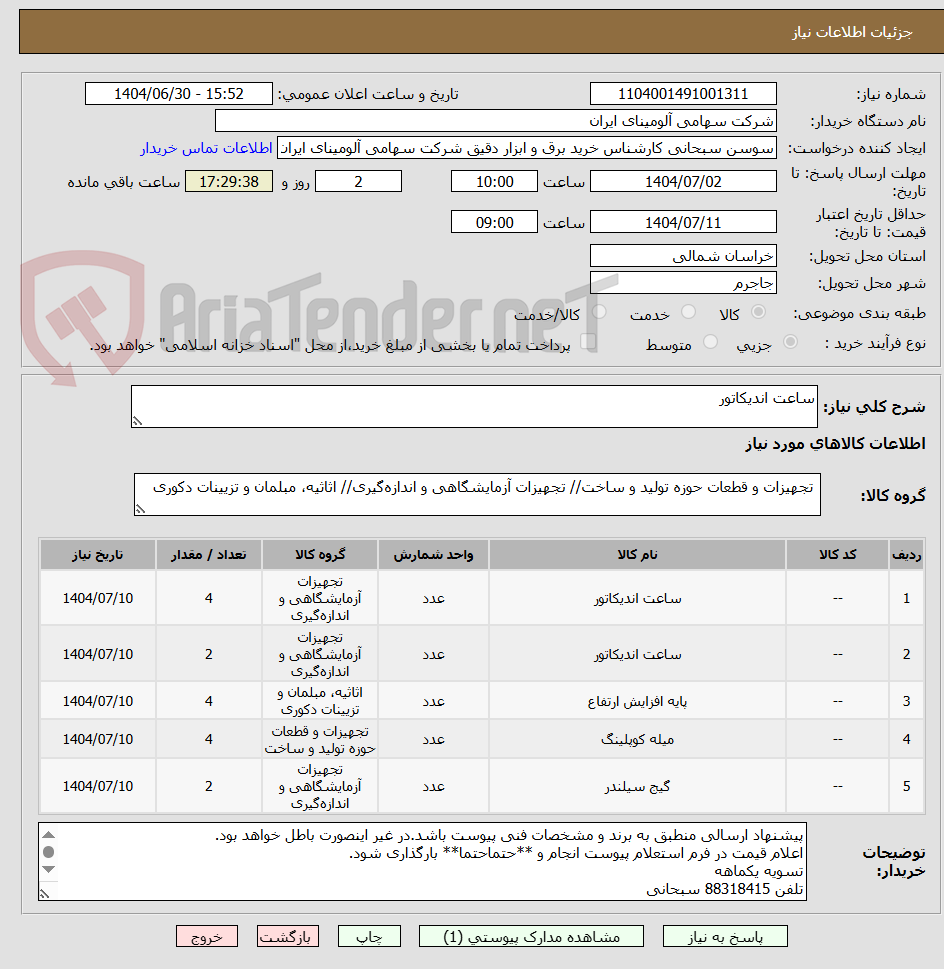Select the کالا/خدمت subject radio button
This screenshot has height=969, width=944.
(599, 312)
